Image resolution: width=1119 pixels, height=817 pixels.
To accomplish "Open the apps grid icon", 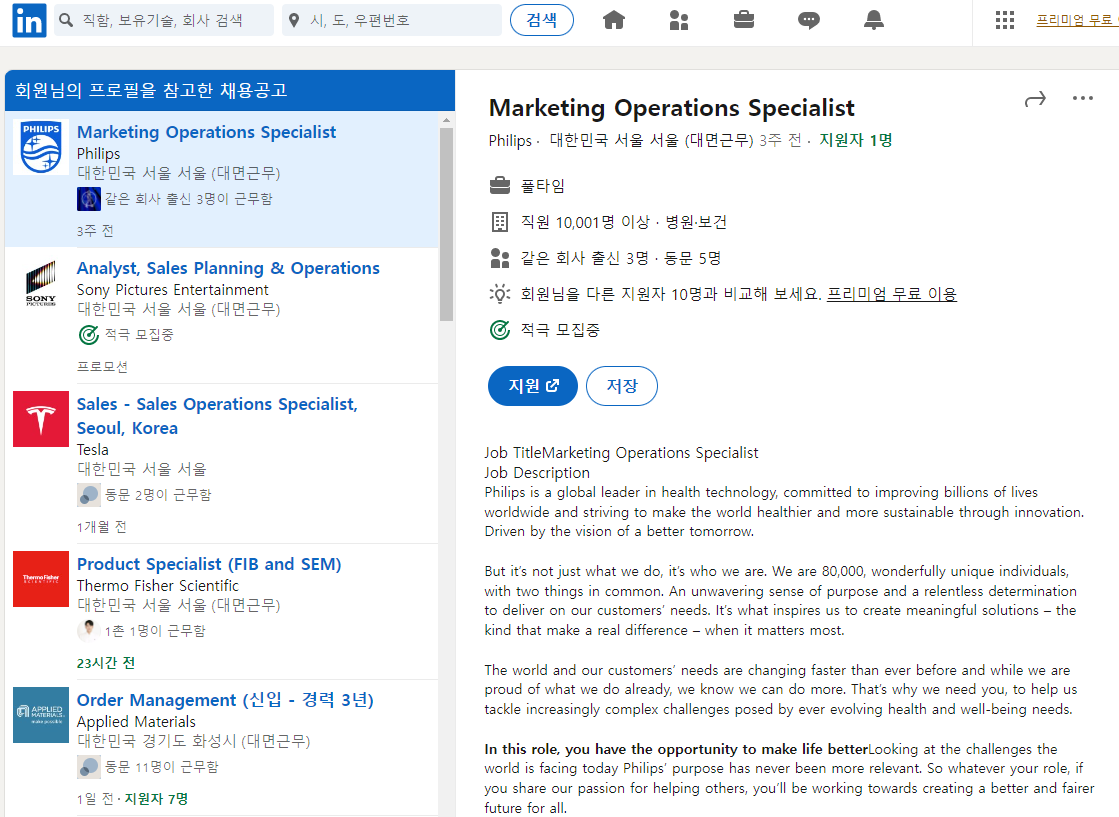I will point(1005,20).
